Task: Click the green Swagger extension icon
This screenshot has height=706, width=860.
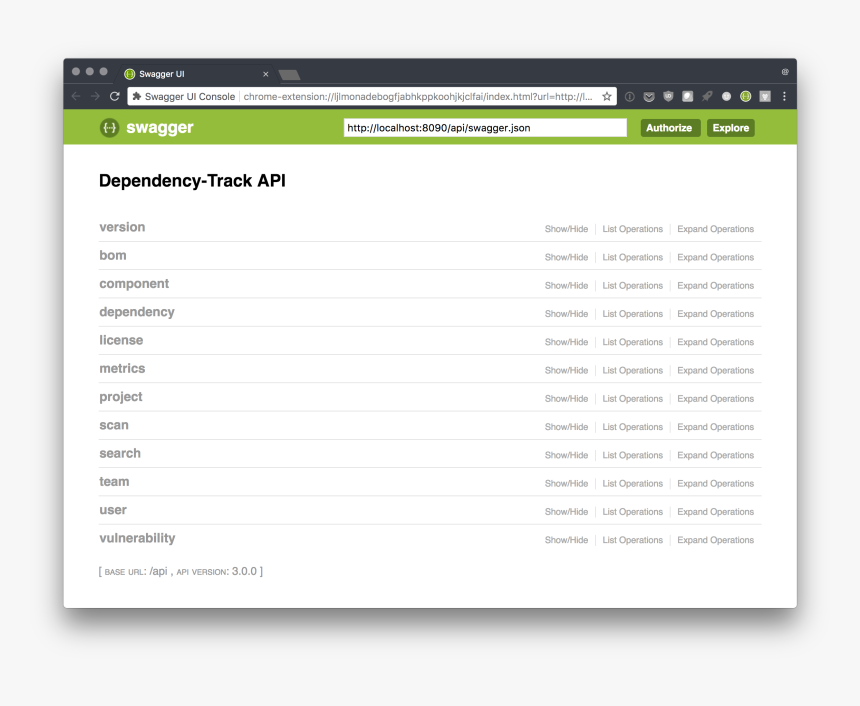Action: (x=745, y=97)
